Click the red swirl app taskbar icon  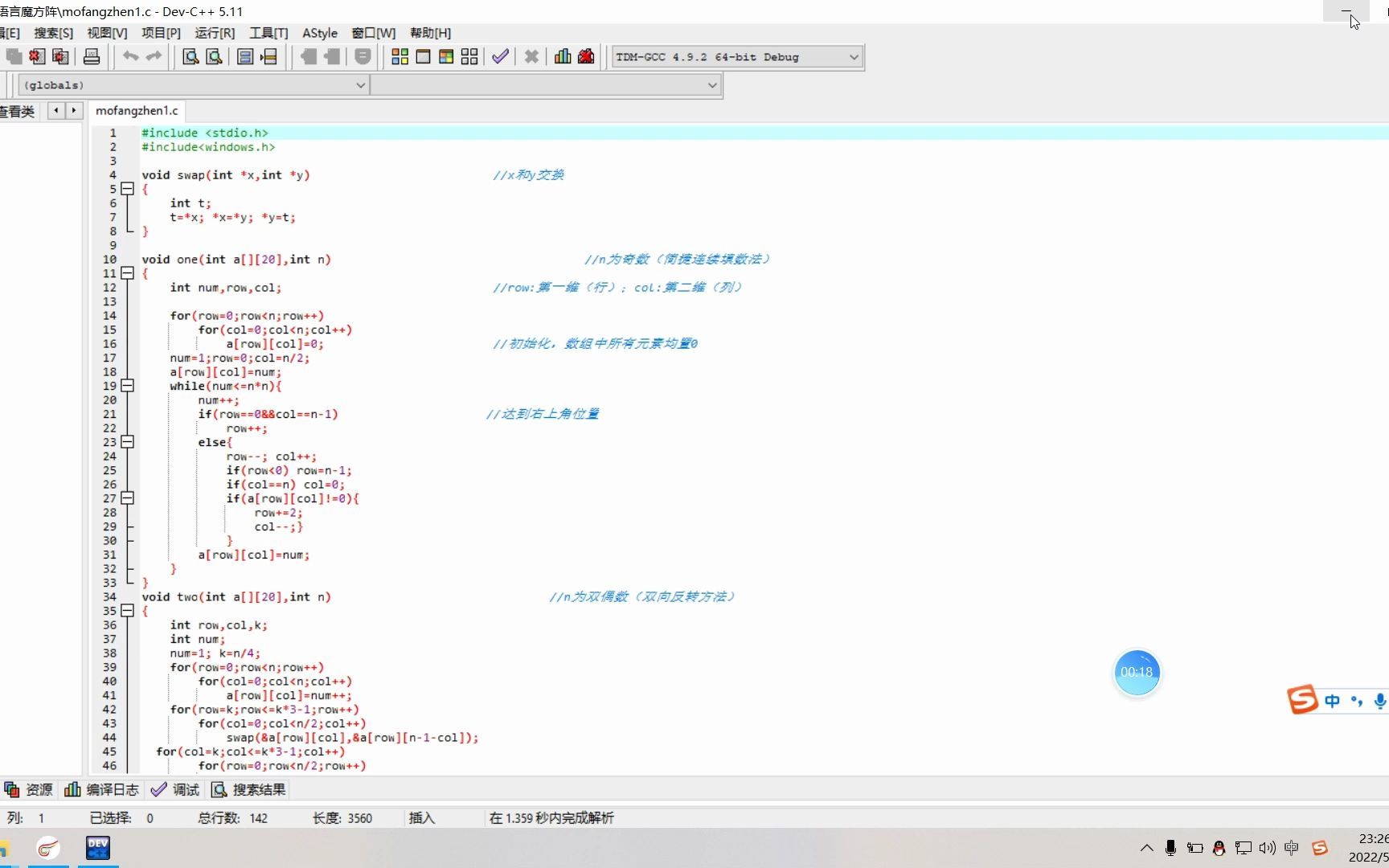48,848
